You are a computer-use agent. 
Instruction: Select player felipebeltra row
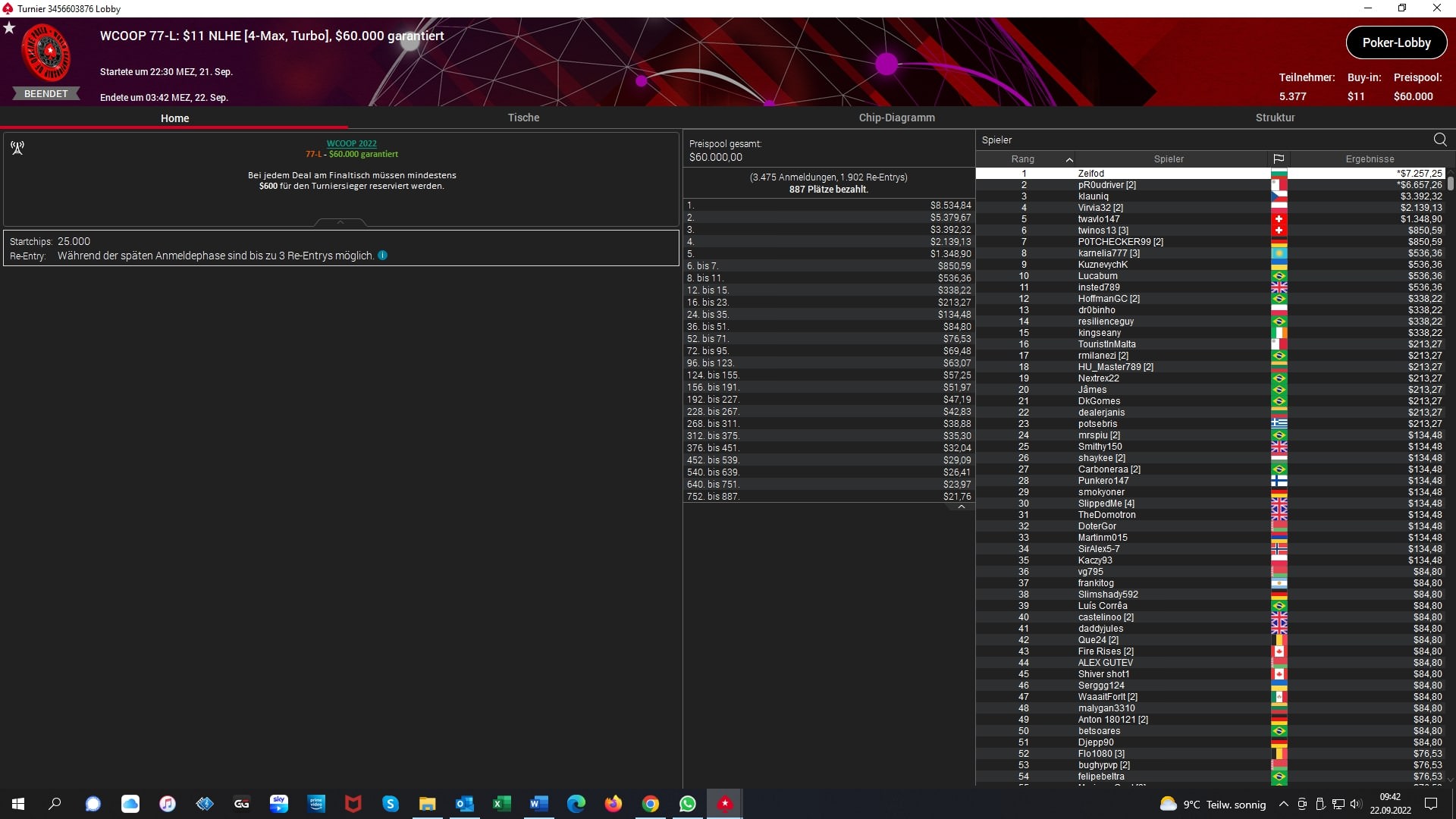coord(1210,777)
